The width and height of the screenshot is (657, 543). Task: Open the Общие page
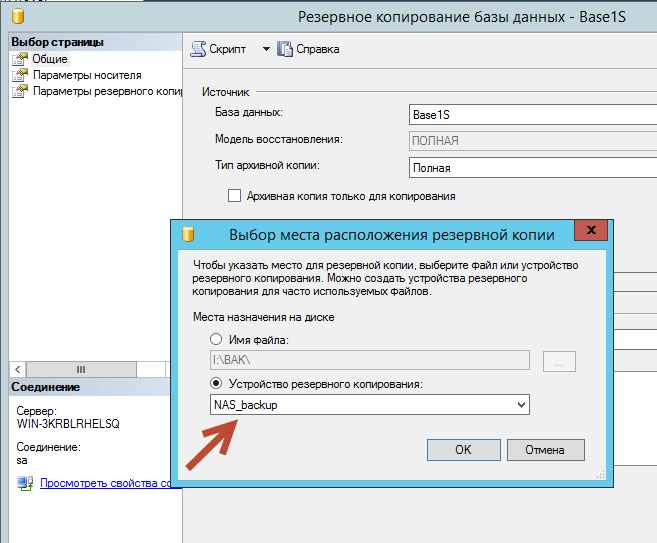50,59
